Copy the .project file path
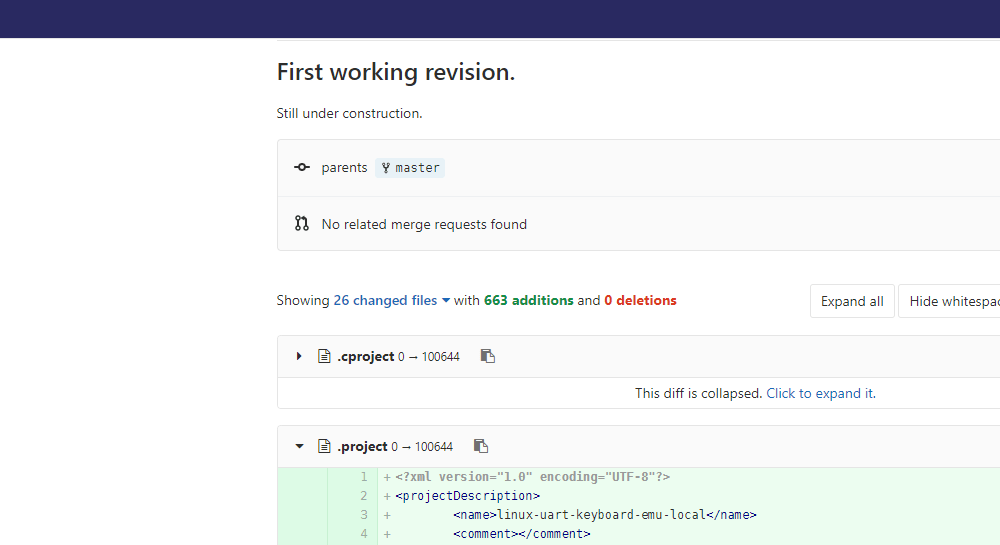1000x545 pixels. click(x=481, y=446)
